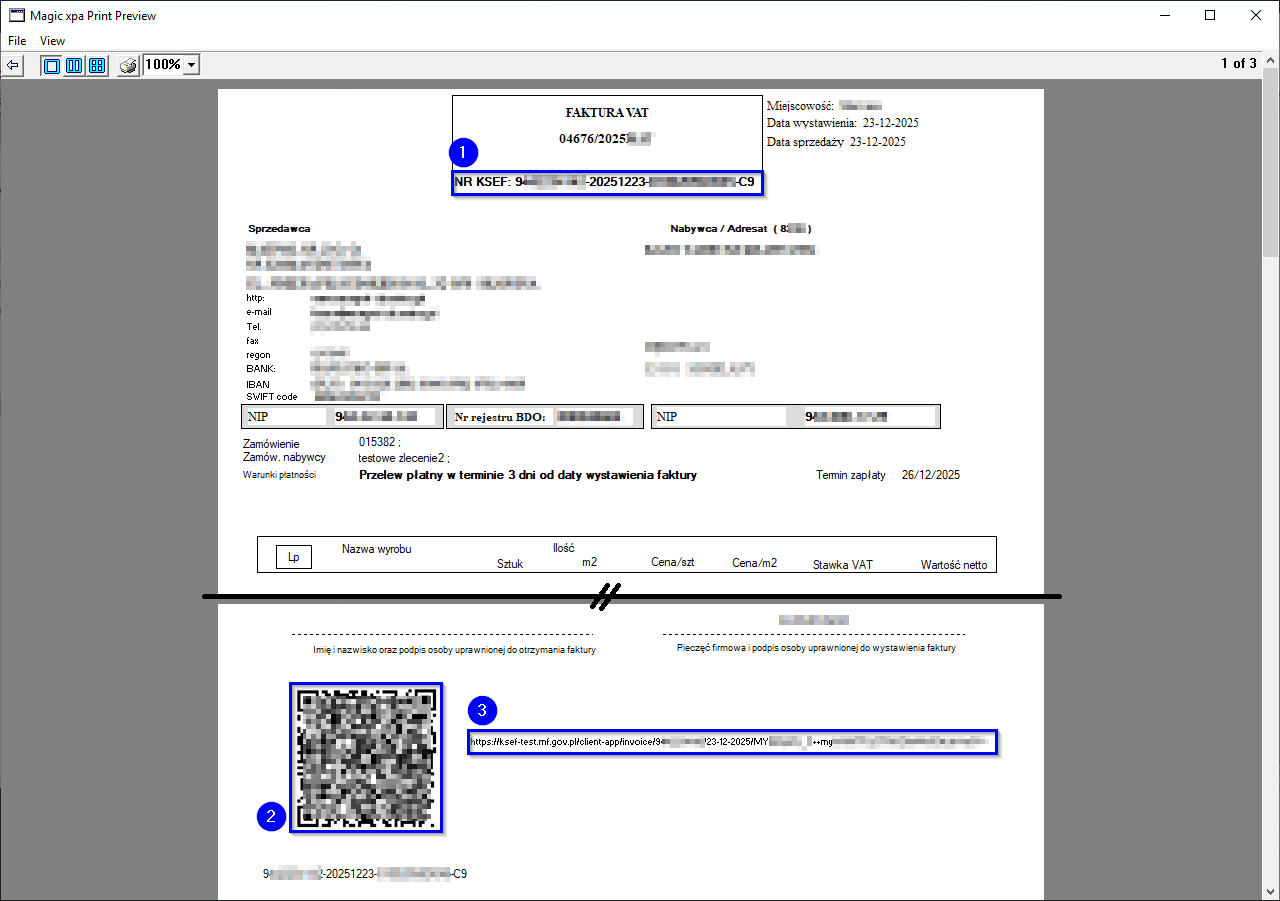Open the 100% zoom dropdown arrow
This screenshot has width=1280, height=901.
pos(192,65)
